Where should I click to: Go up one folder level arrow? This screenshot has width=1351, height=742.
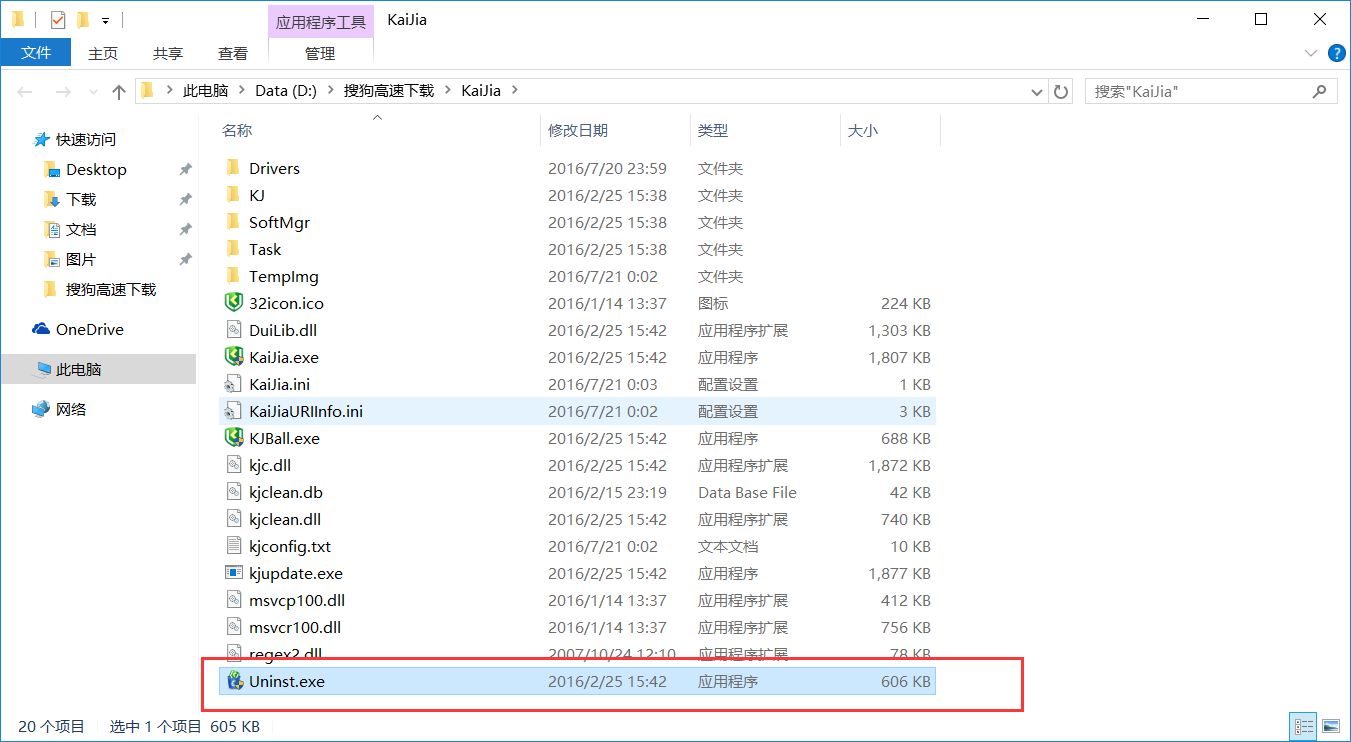tap(119, 91)
